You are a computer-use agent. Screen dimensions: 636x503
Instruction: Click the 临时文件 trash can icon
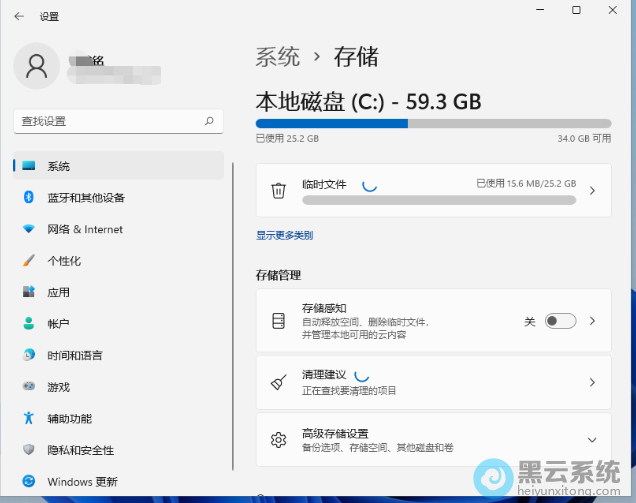279,190
